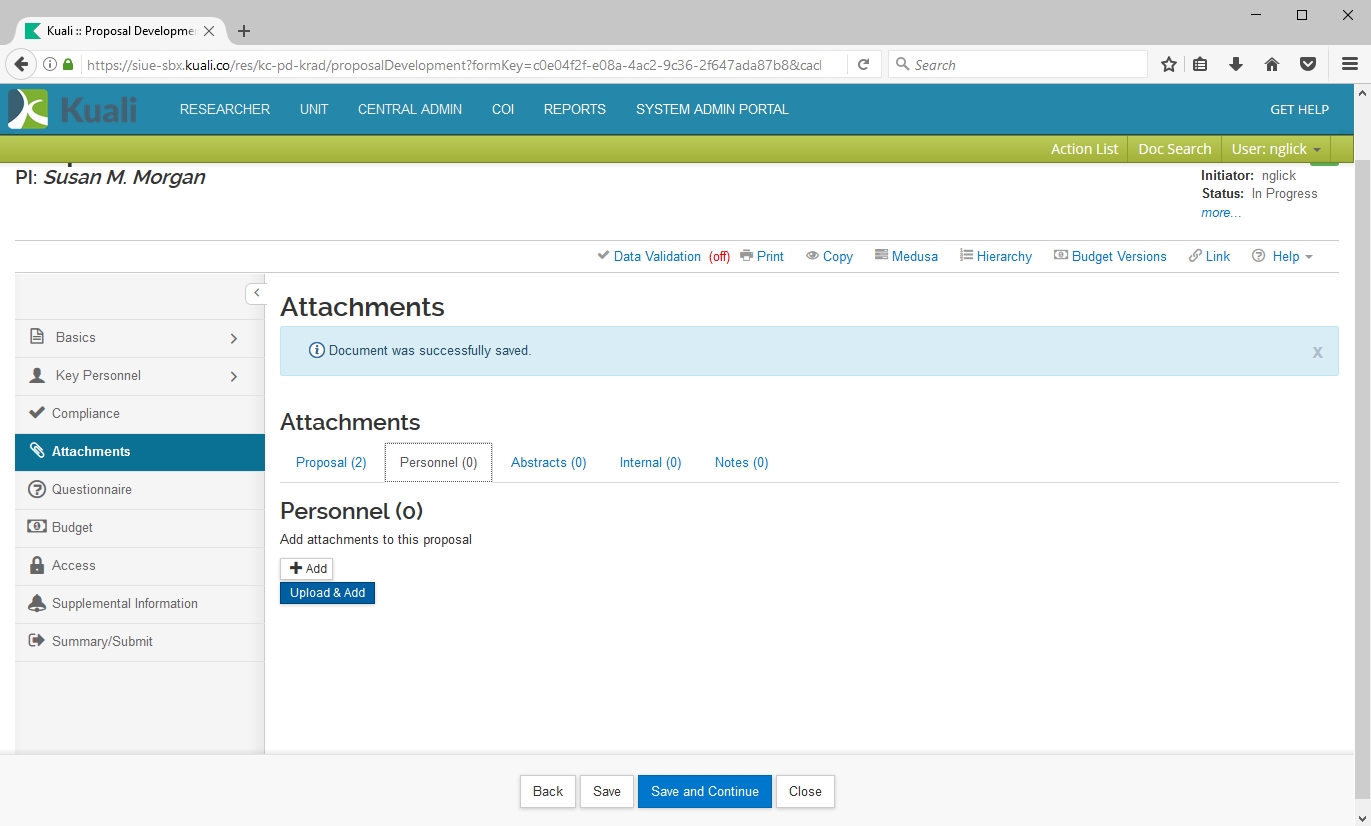Collapse the left sidebar navigation
The width and height of the screenshot is (1371, 826).
click(256, 293)
